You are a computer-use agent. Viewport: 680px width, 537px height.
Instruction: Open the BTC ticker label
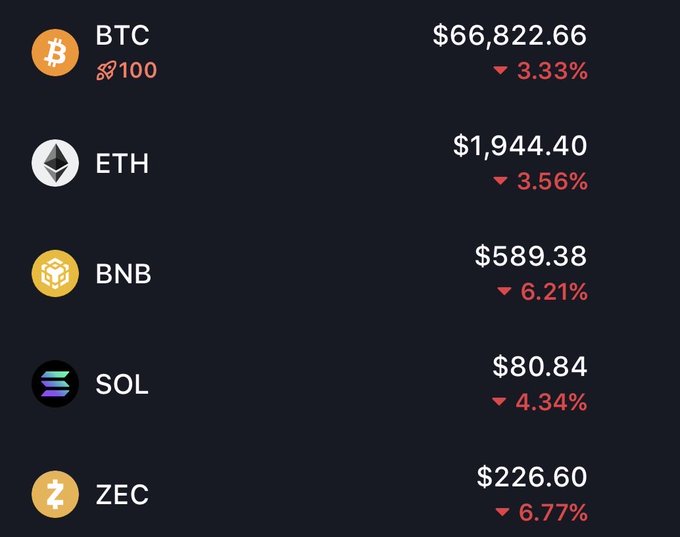click(123, 36)
